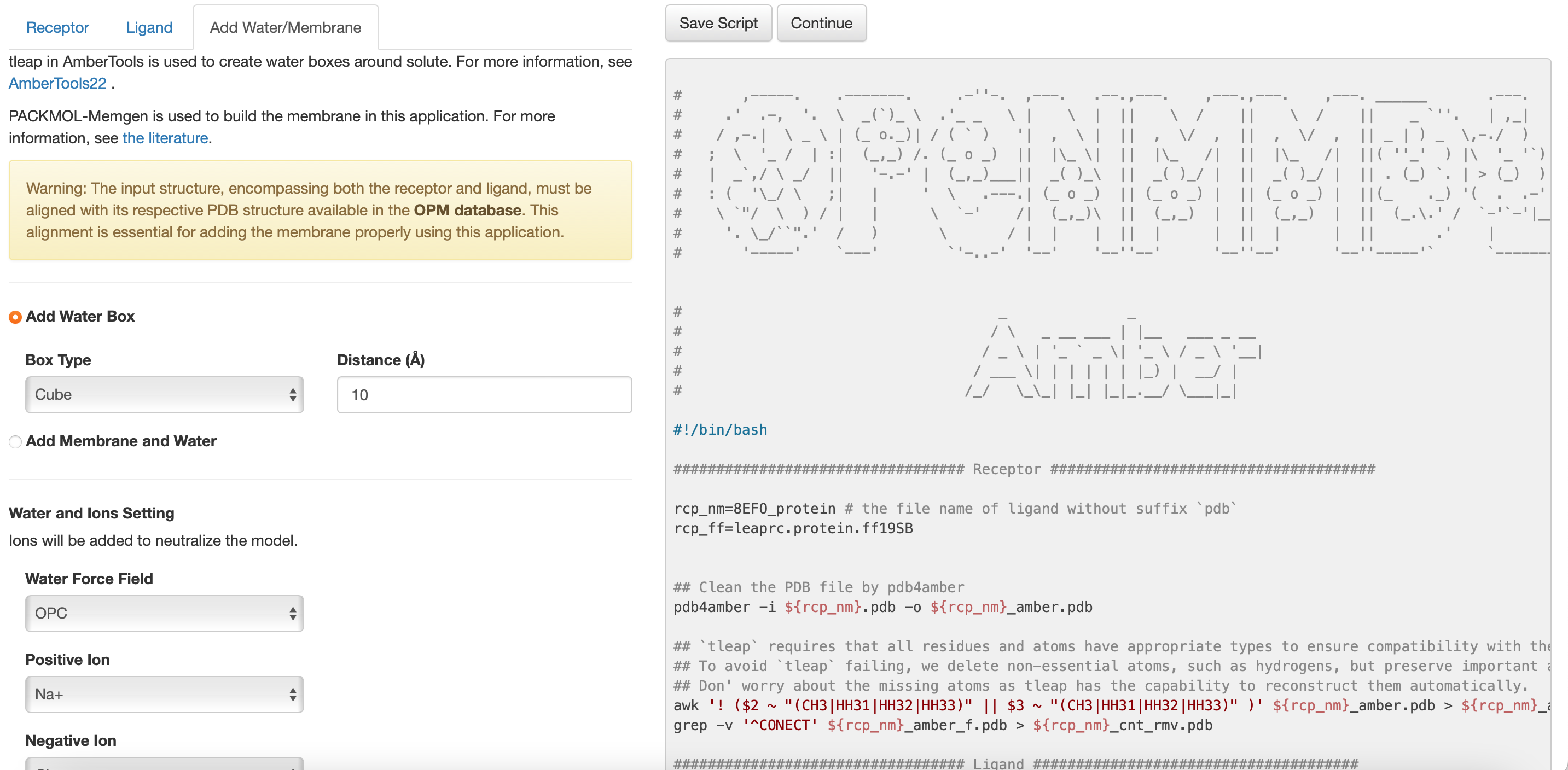This screenshot has width=1568, height=770.
Task: Click the Save Script button
Action: click(x=718, y=23)
